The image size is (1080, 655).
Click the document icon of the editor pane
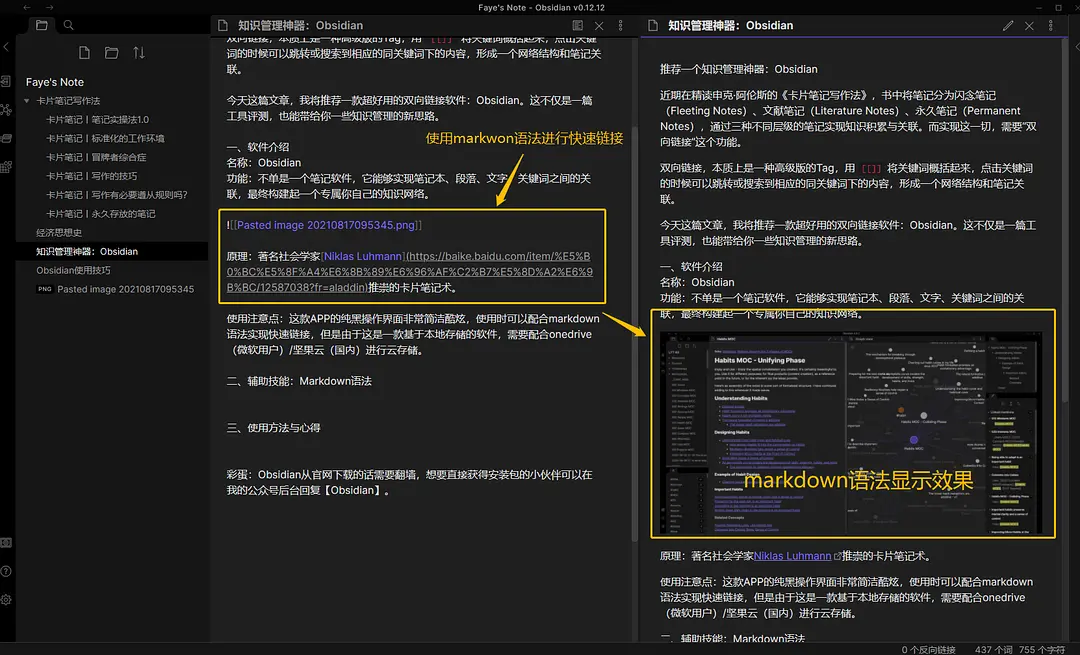(222, 25)
